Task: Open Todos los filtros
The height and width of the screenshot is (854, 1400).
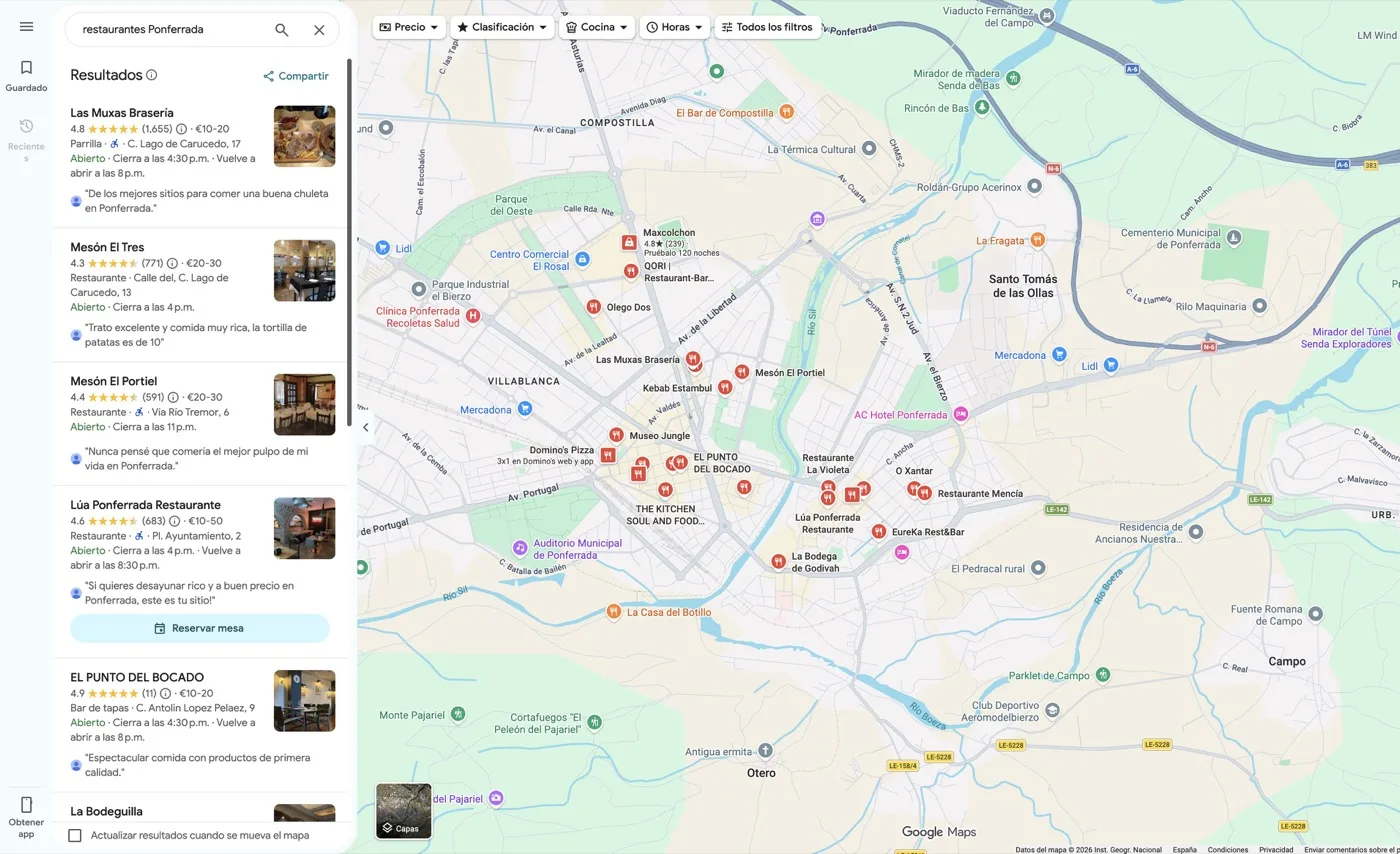Action: (x=768, y=27)
